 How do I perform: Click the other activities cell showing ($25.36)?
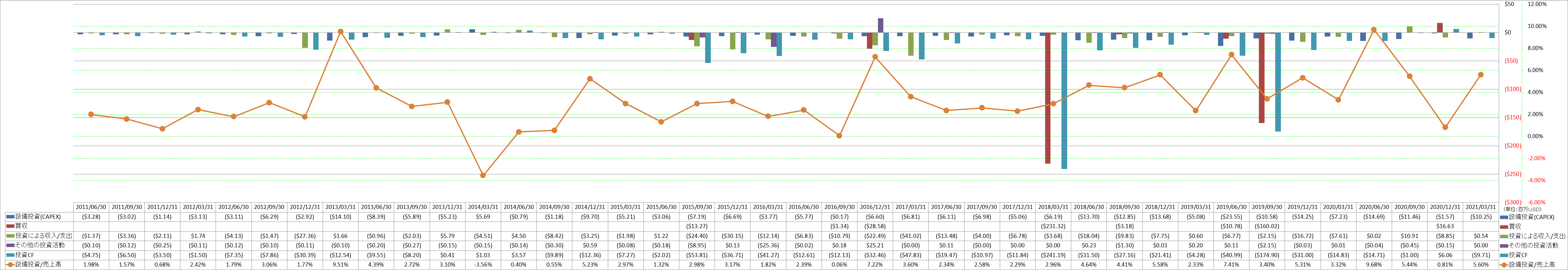(767, 245)
